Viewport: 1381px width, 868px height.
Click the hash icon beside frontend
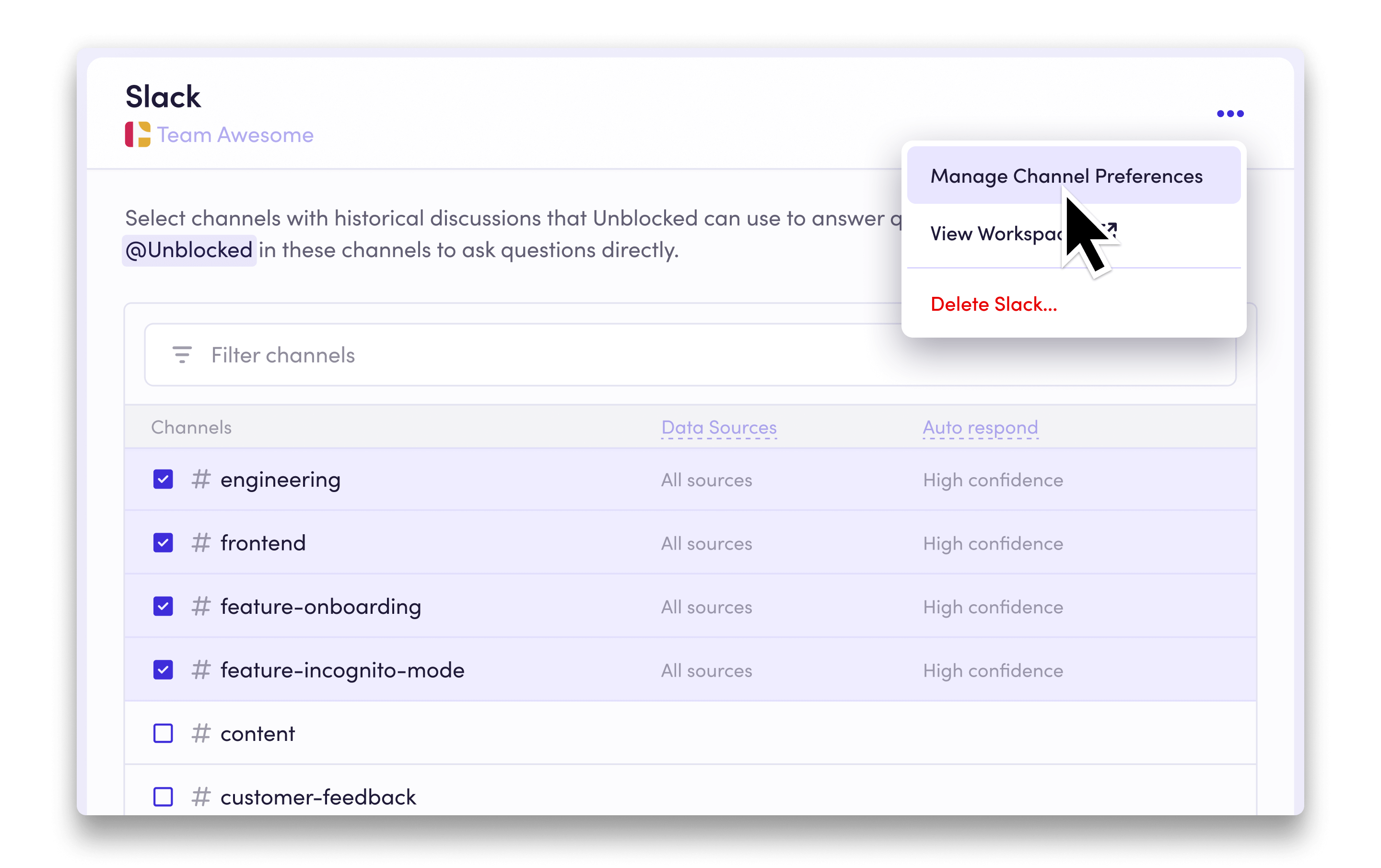click(x=201, y=543)
